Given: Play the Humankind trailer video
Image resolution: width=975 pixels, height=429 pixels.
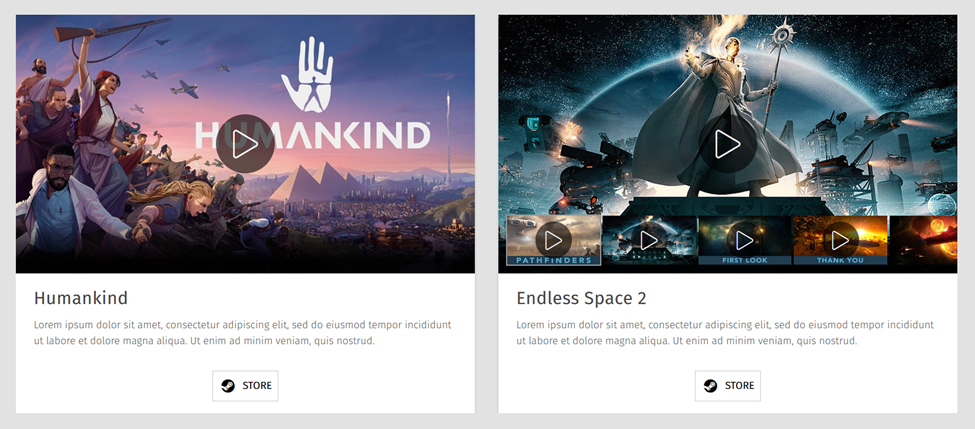Looking at the screenshot, I should tap(245, 144).
